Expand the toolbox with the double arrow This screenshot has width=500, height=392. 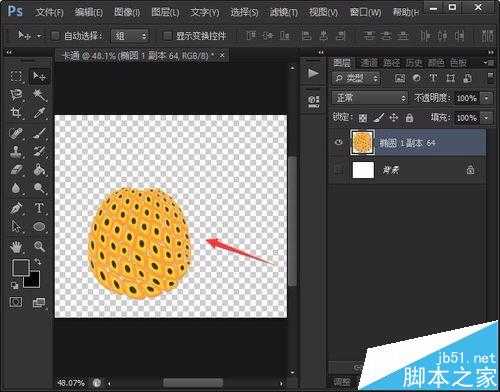click(9, 52)
